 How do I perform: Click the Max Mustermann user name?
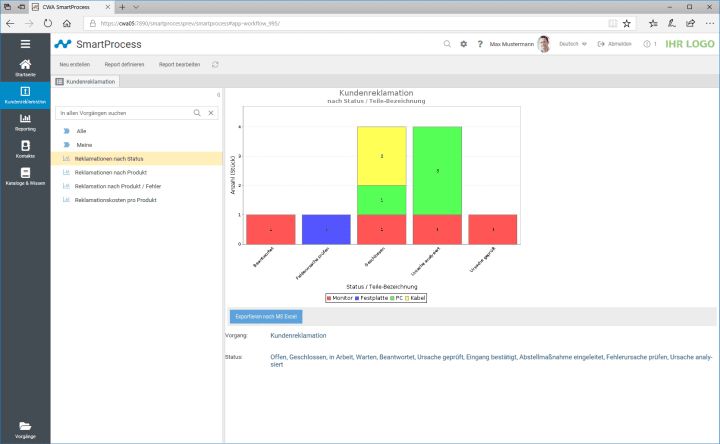pyautogui.click(x=512, y=44)
